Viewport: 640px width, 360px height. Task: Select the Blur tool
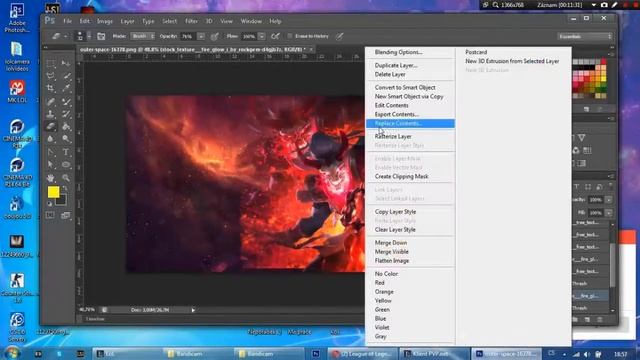click(50, 139)
